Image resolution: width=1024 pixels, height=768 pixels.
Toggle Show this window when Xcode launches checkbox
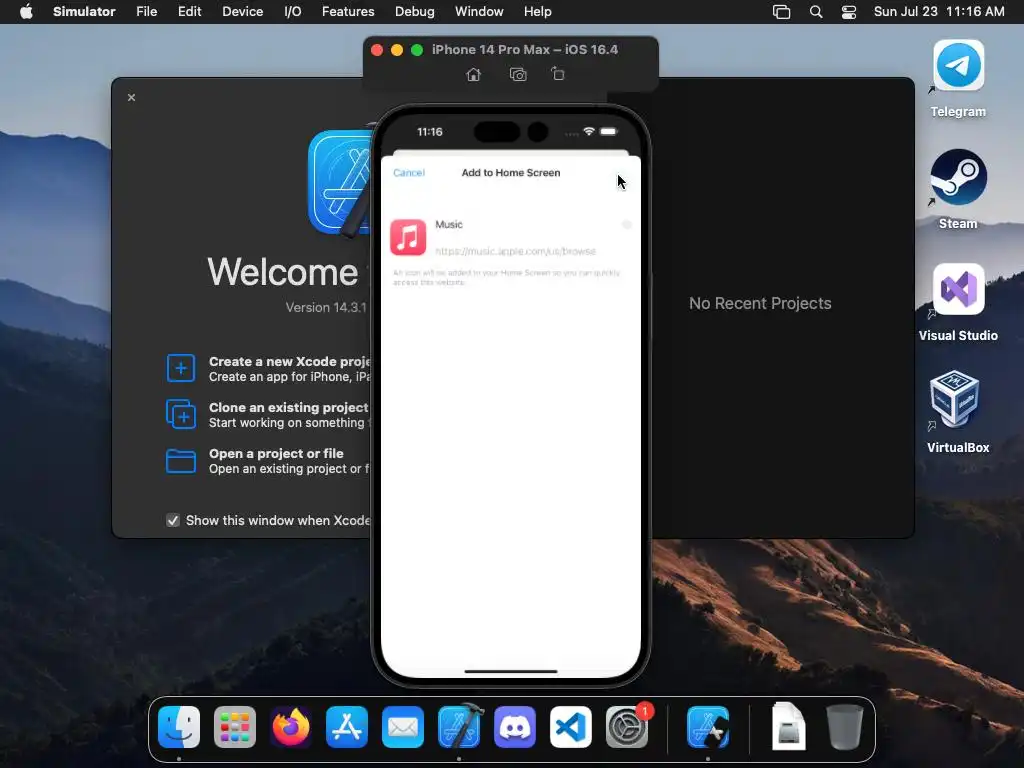coord(173,520)
